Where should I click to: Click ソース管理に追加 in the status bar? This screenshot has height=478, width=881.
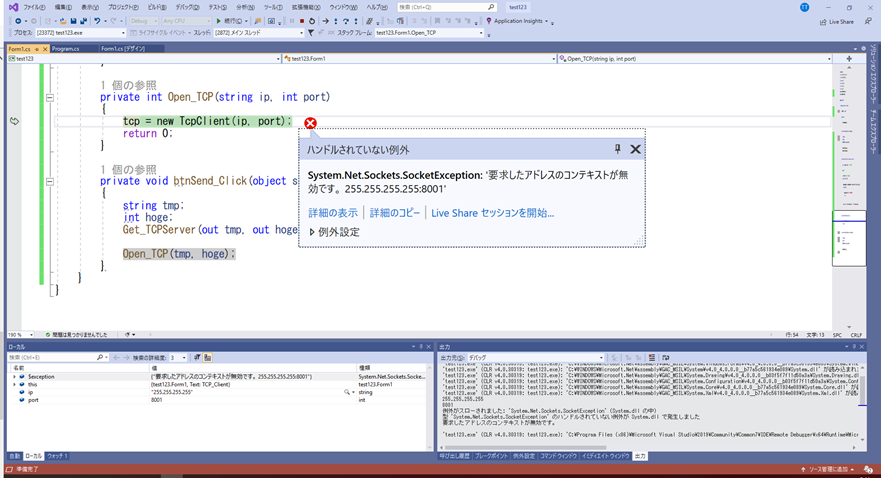point(828,469)
